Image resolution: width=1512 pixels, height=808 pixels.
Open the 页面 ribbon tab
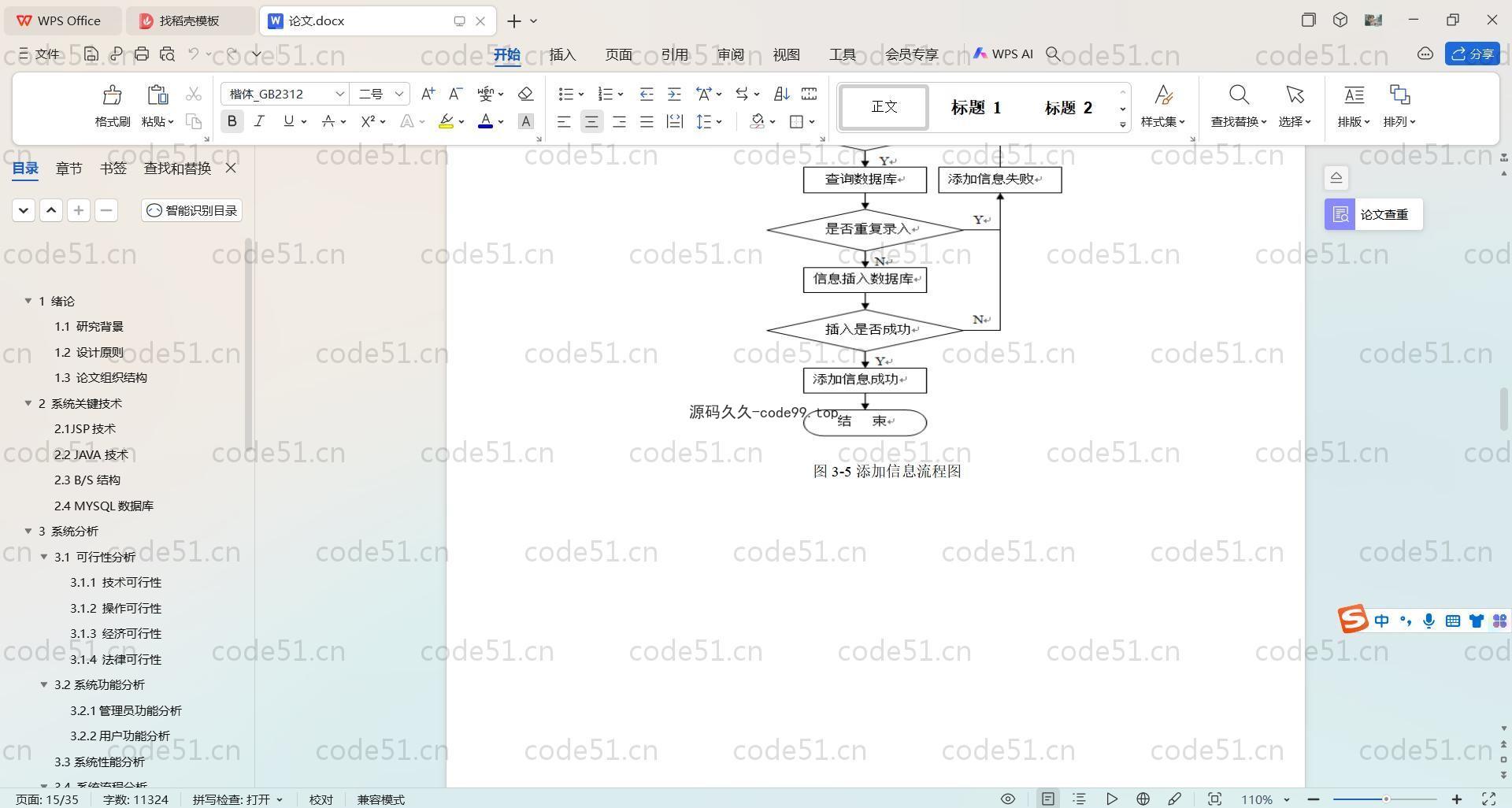618,54
